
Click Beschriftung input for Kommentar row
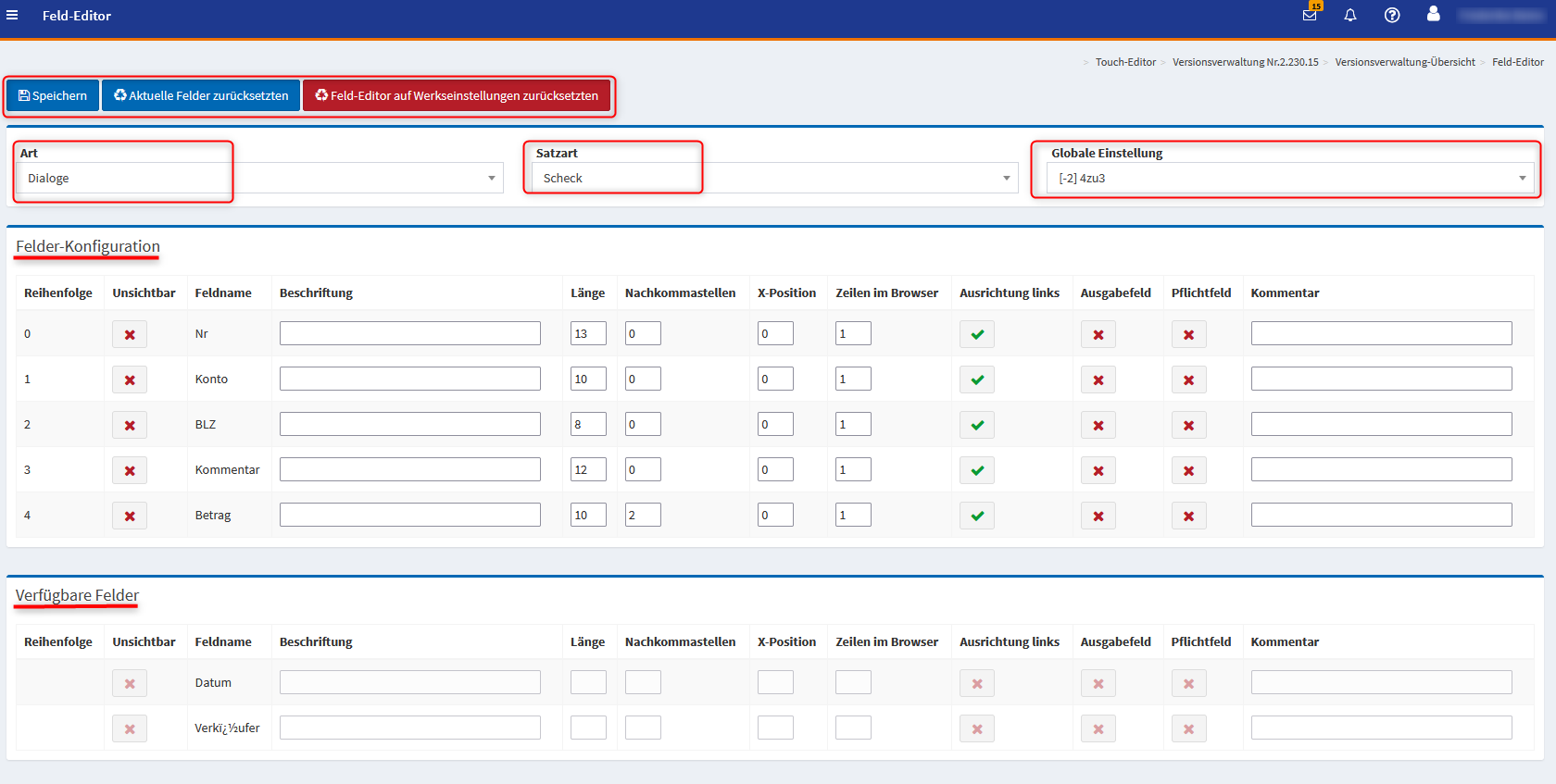[409, 469]
